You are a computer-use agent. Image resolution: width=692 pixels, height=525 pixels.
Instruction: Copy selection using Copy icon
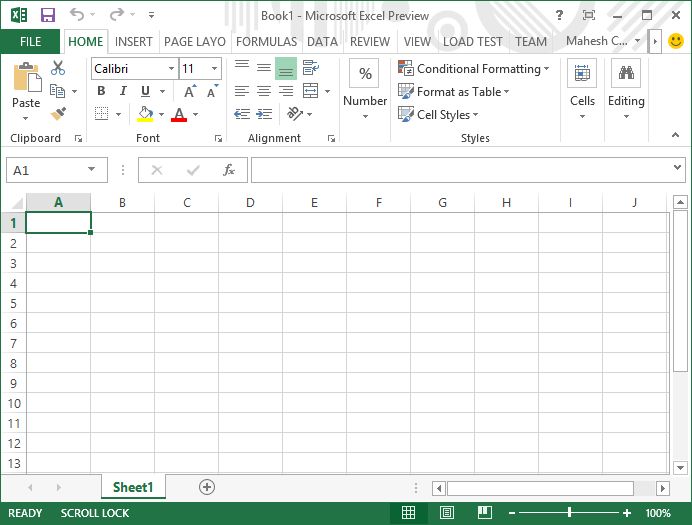[57, 91]
